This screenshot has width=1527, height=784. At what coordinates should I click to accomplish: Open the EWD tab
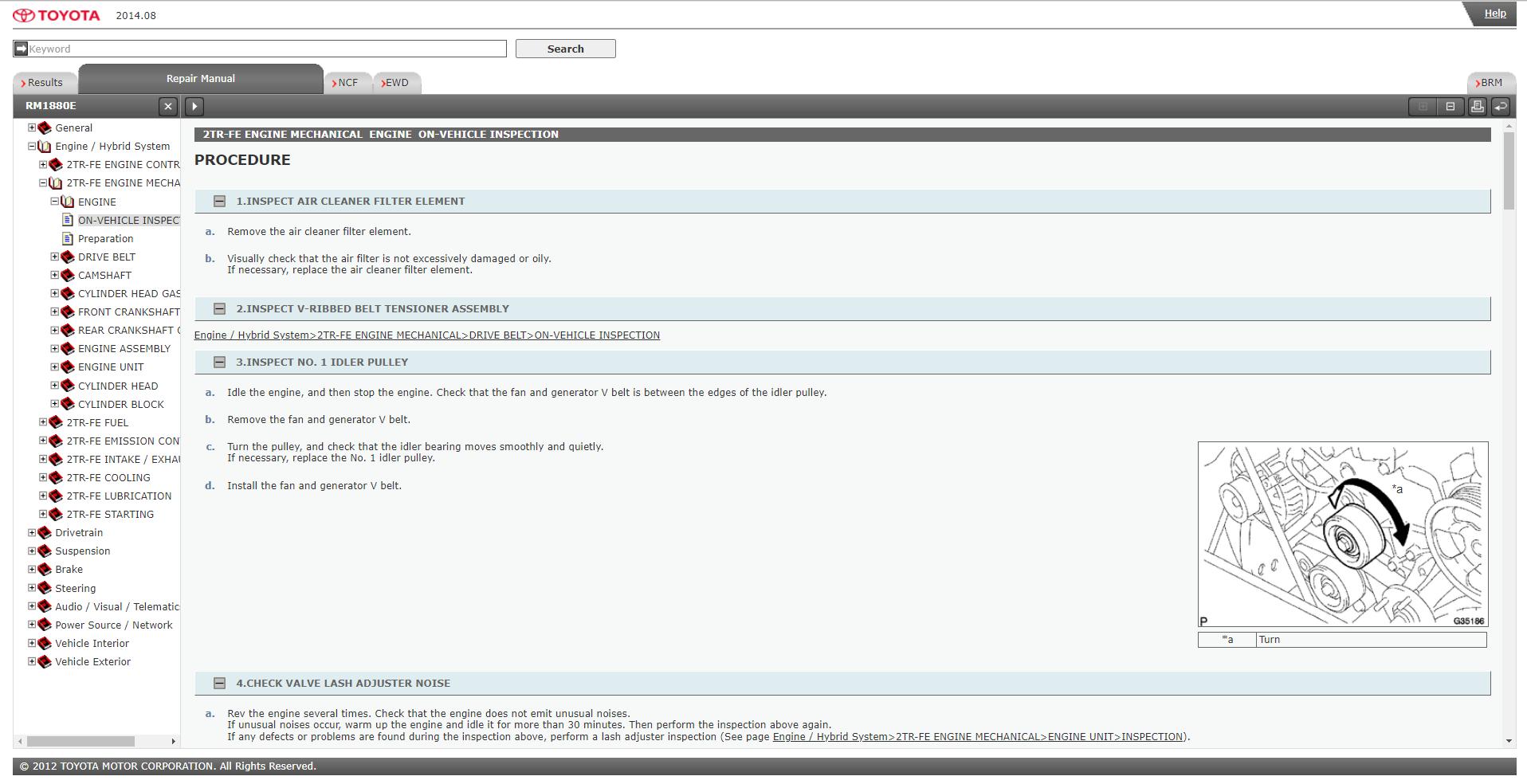pyautogui.click(x=396, y=83)
